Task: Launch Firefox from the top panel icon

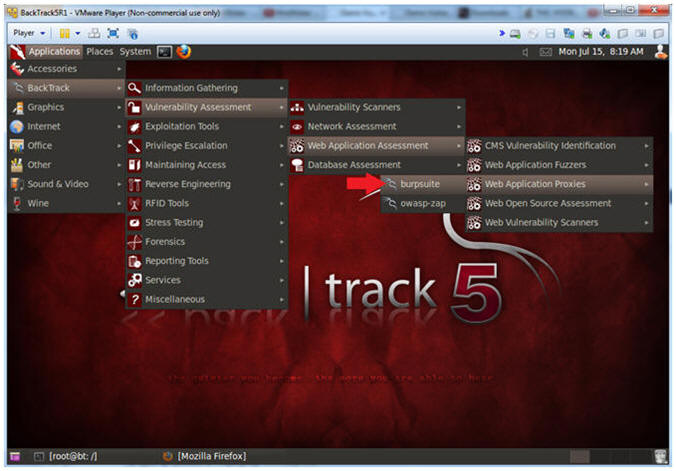Action: pos(184,52)
